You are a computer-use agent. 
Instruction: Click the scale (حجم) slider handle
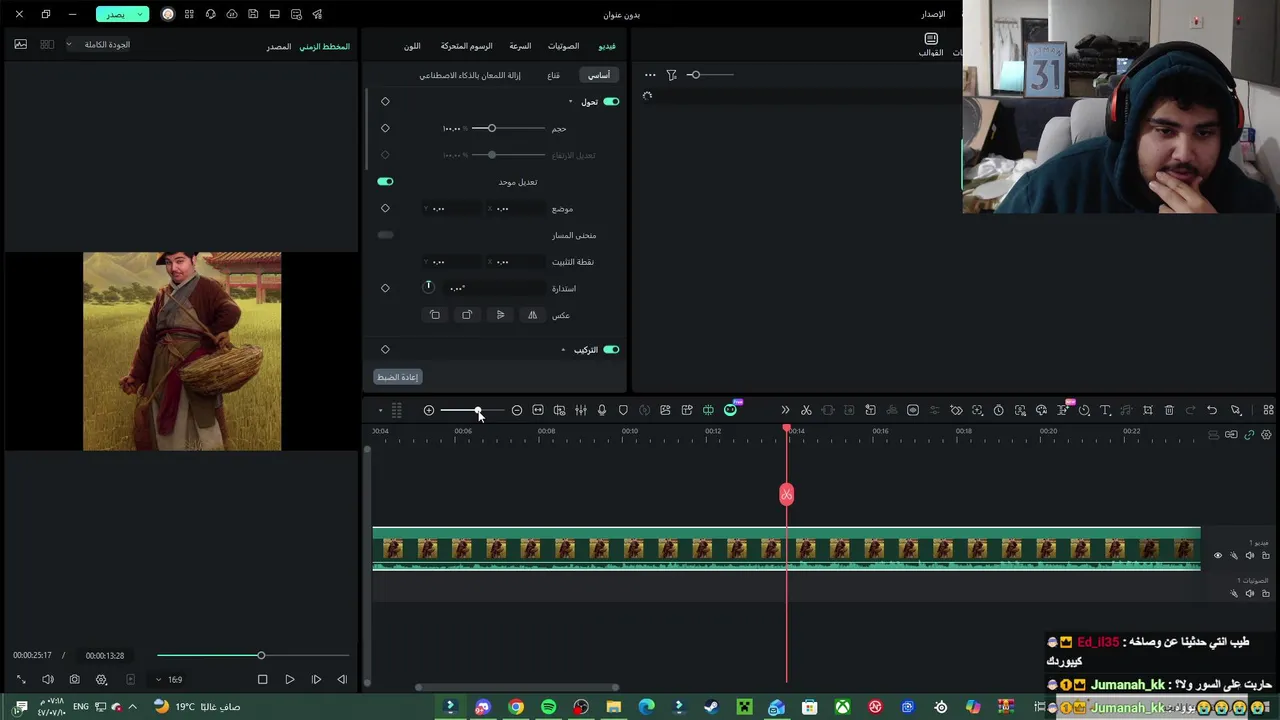click(x=491, y=128)
